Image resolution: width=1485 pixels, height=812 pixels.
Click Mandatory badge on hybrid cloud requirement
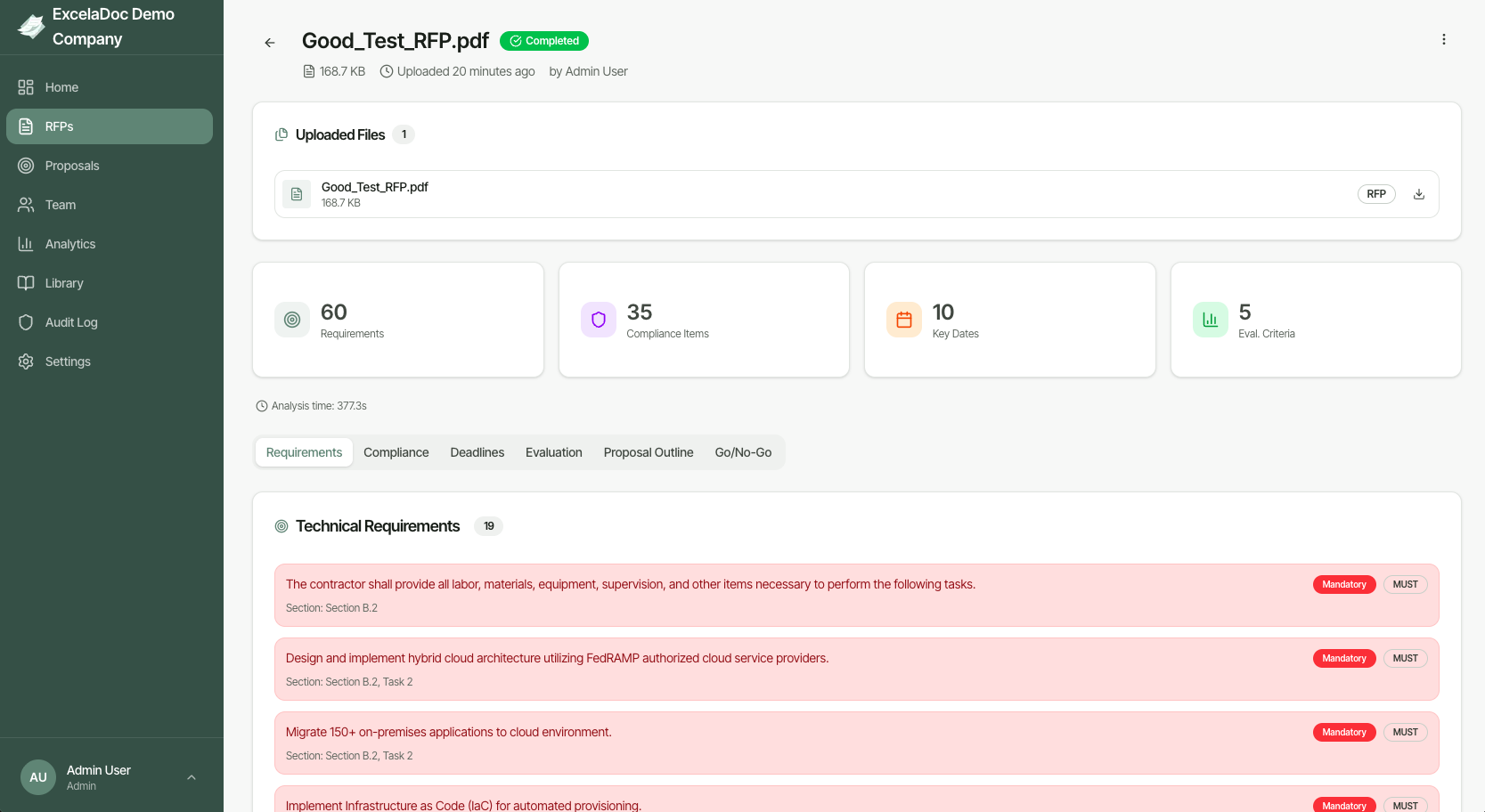(x=1344, y=659)
